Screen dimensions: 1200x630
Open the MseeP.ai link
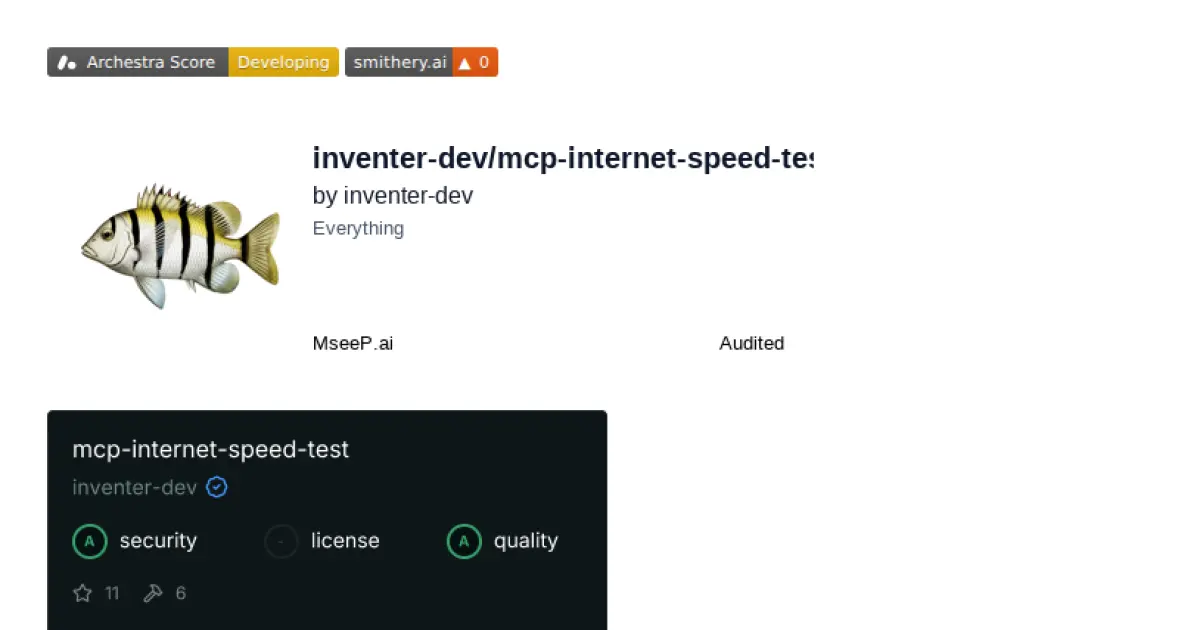pos(352,343)
